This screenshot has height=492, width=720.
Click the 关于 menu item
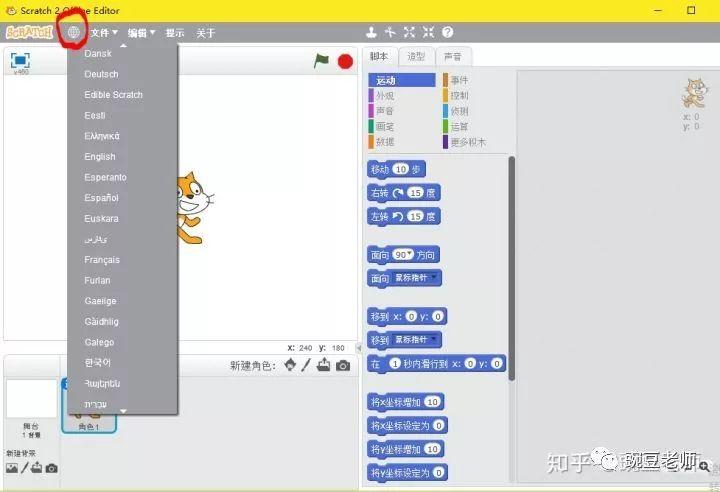click(x=206, y=33)
